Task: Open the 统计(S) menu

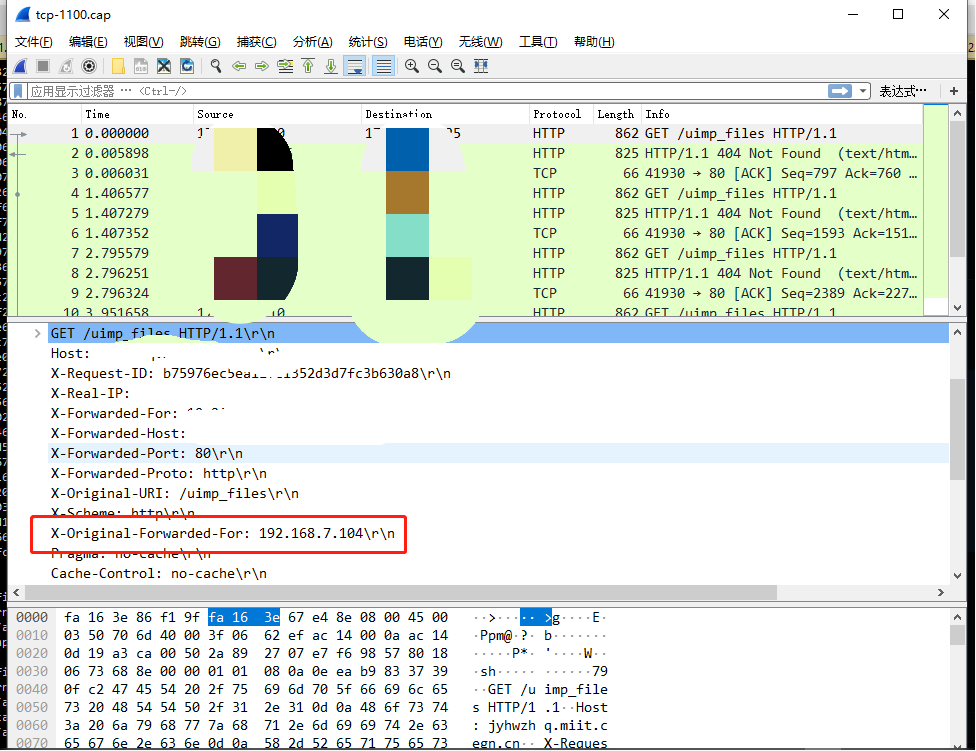Action: coord(368,42)
